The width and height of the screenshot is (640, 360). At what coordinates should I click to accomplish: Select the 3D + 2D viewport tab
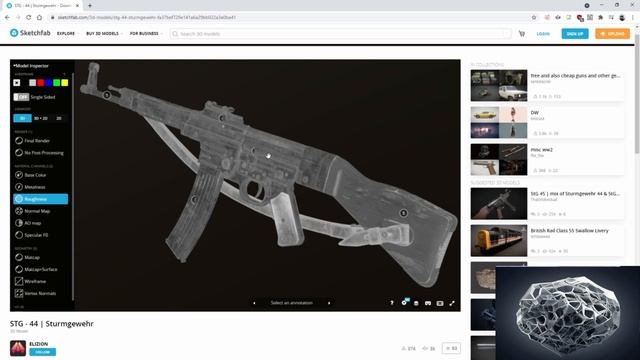(41, 118)
